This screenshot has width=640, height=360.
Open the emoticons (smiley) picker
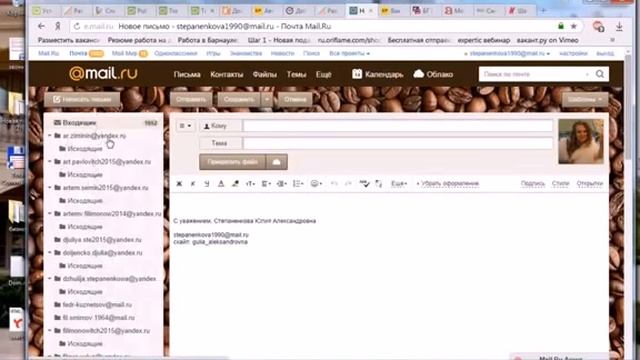[316, 184]
